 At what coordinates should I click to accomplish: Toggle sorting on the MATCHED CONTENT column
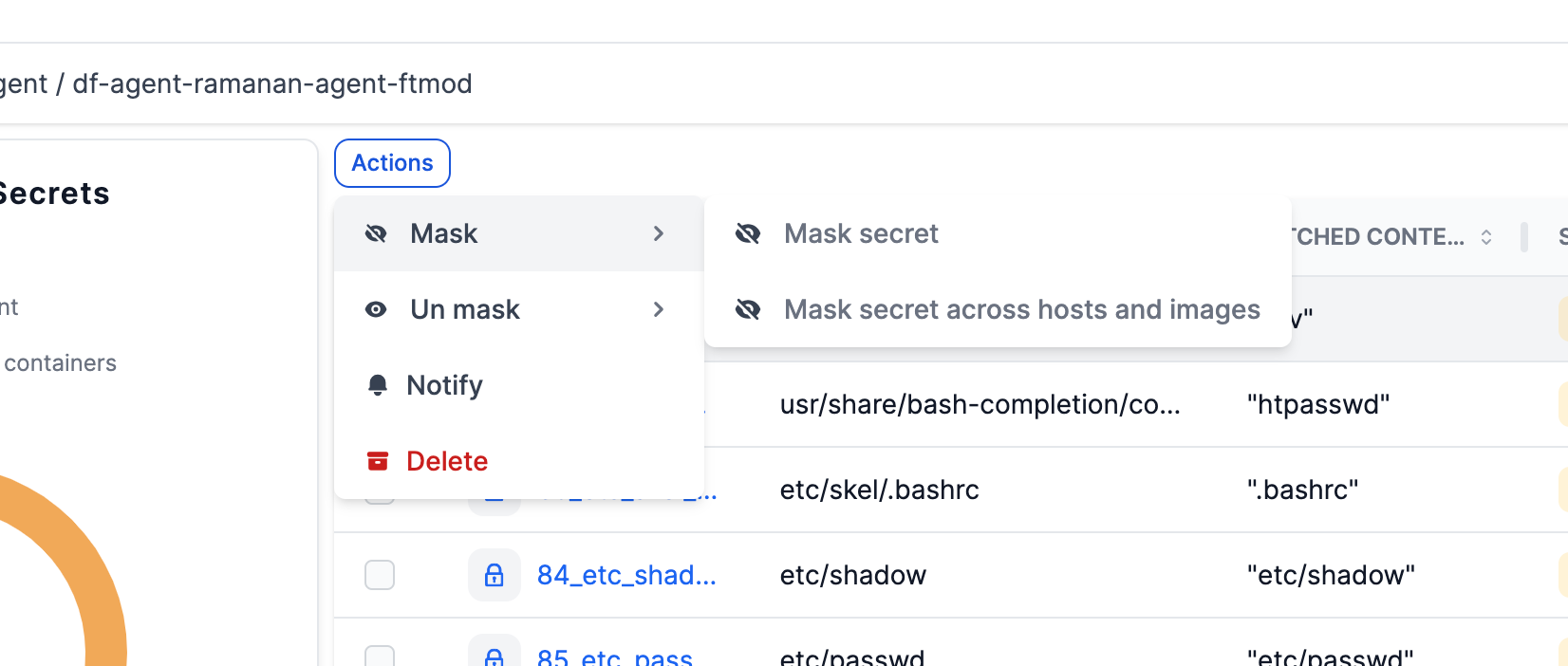click(1485, 236)
